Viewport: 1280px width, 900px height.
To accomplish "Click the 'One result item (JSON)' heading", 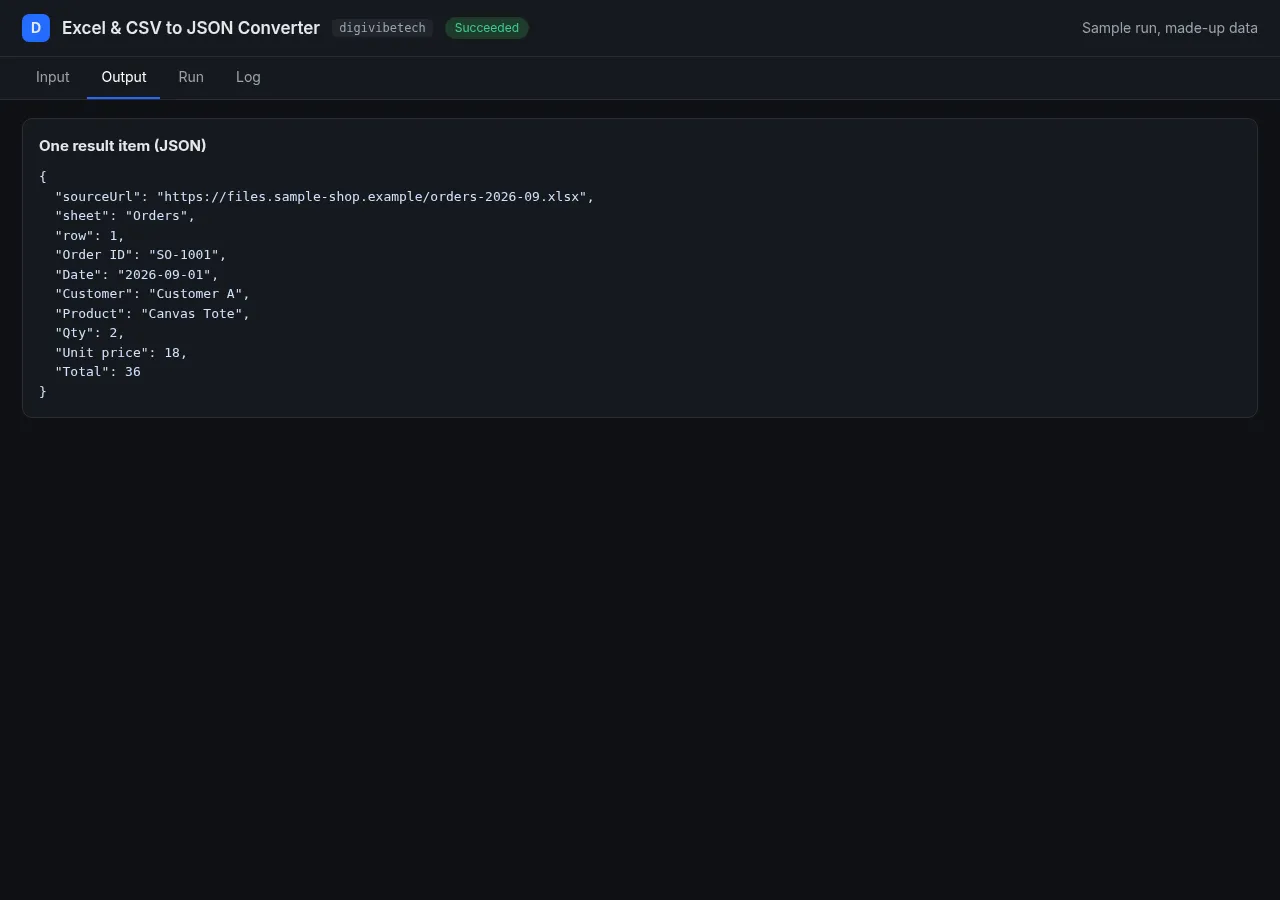I will tap(123, 146).
